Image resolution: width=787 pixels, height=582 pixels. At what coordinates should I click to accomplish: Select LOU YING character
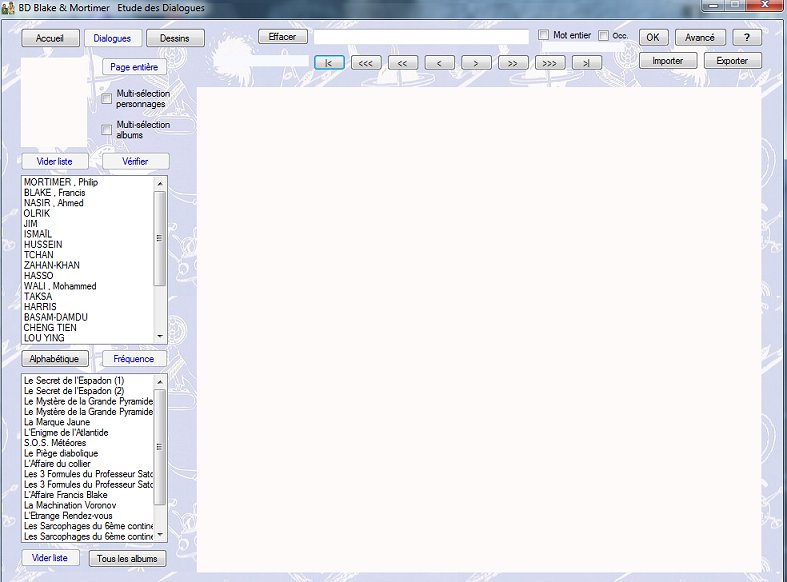[x=88, y=338]
